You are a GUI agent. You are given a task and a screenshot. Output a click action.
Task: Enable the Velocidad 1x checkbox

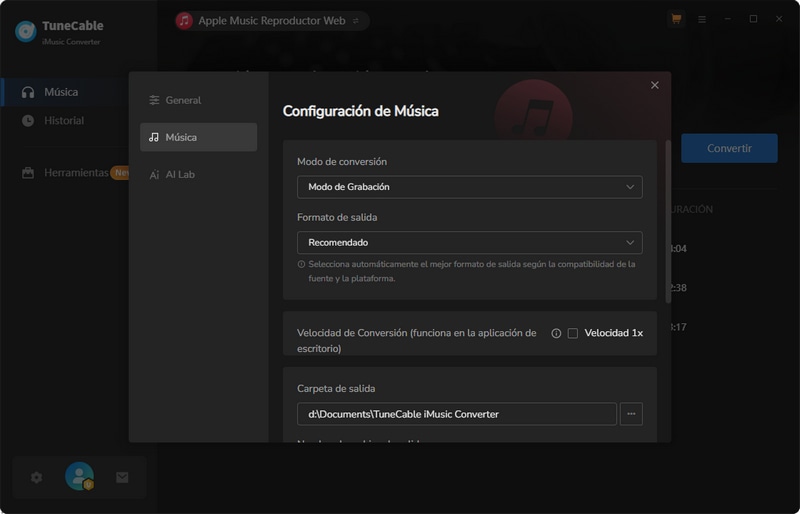coord(573,333)
